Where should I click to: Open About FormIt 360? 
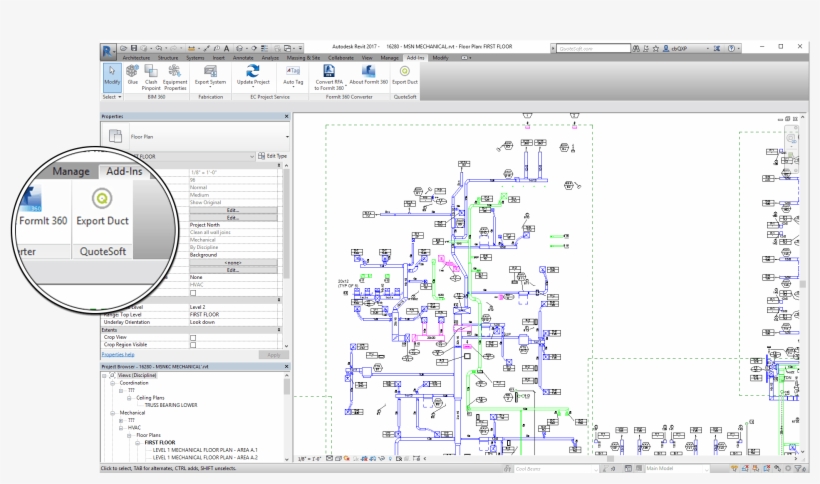click(x=368, y=75)
